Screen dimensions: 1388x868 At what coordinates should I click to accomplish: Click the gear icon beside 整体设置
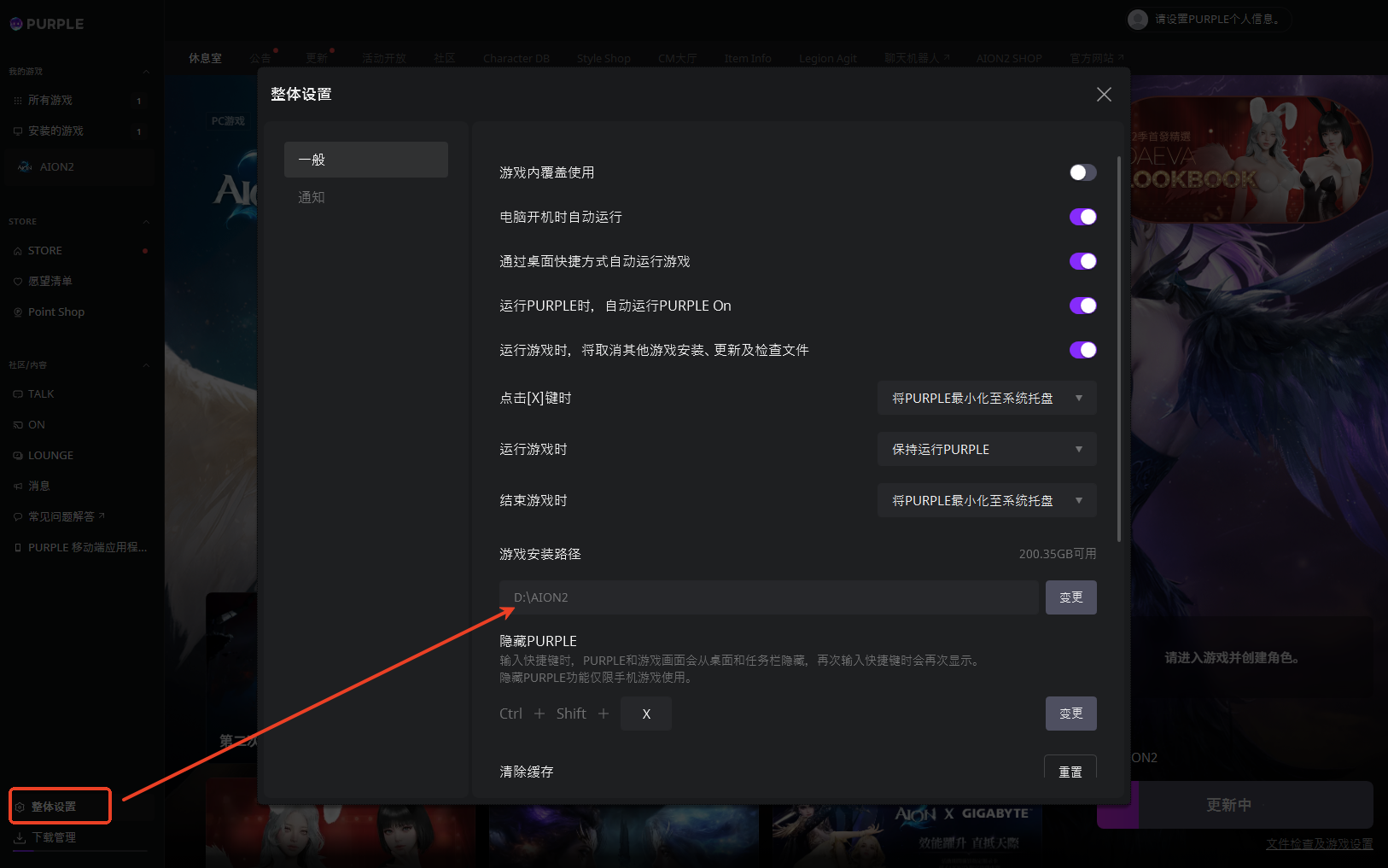20,807
